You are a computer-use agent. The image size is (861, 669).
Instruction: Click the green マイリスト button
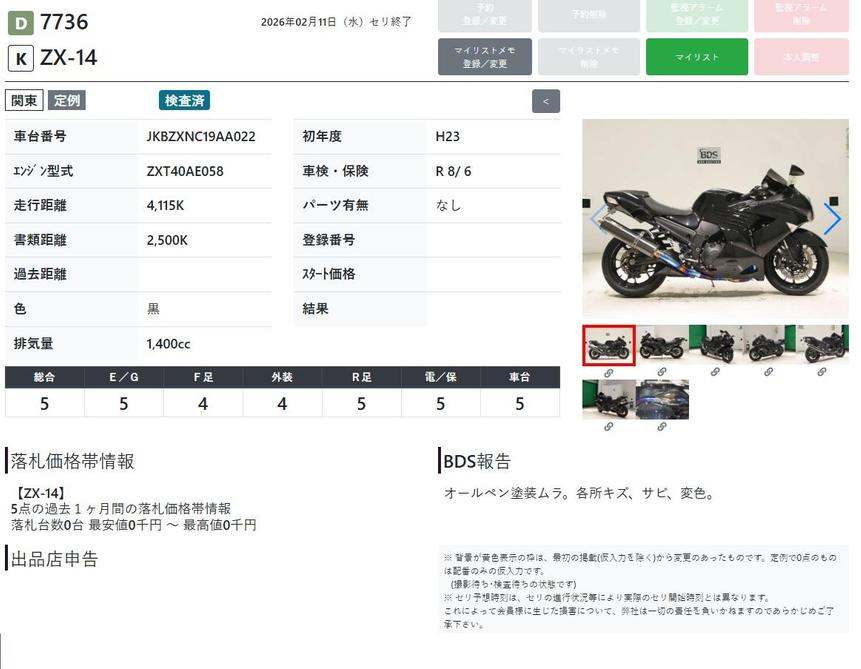(x=696, y=57)
